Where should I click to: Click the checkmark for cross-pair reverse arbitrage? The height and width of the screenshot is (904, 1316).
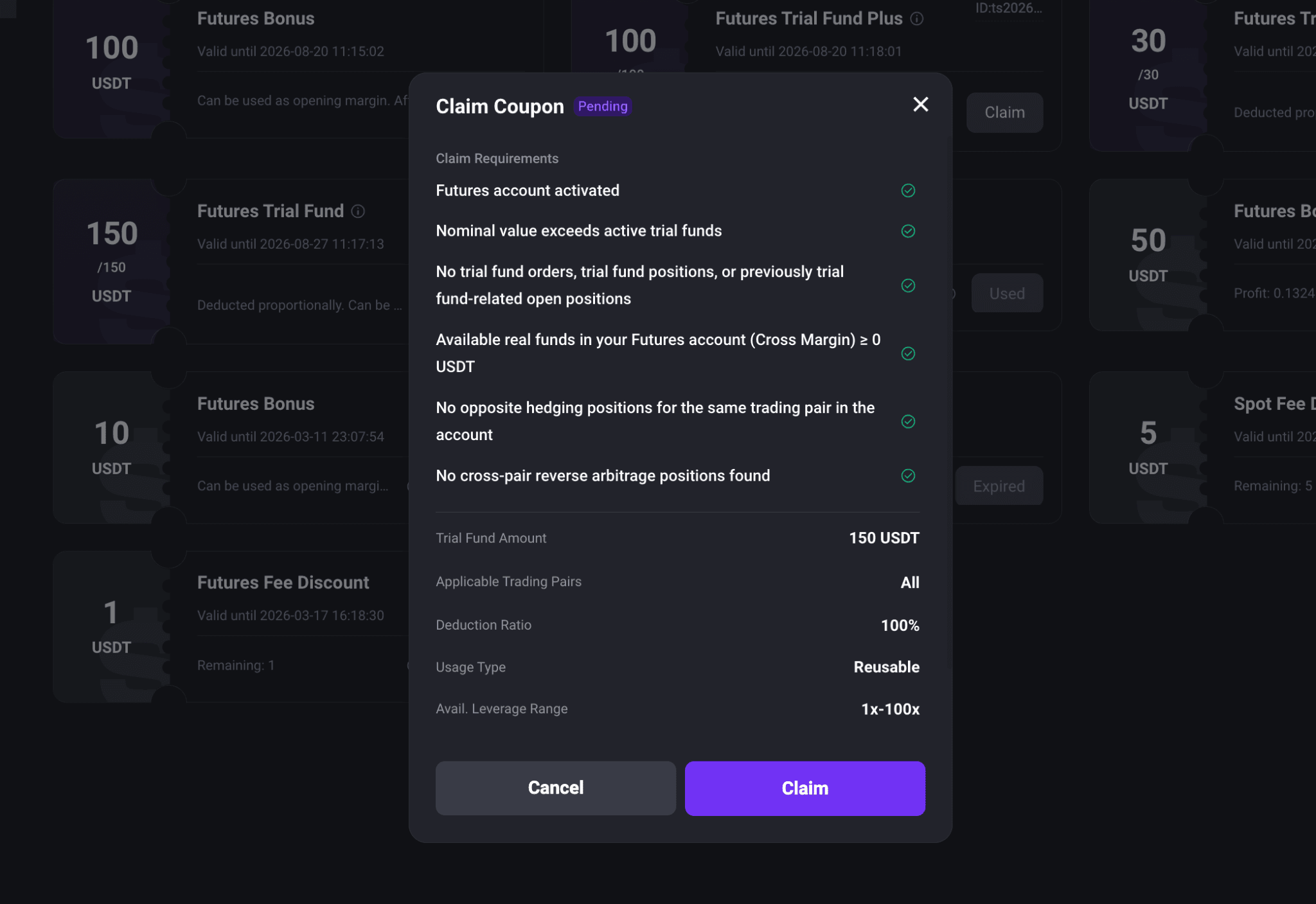click(908, 475)
